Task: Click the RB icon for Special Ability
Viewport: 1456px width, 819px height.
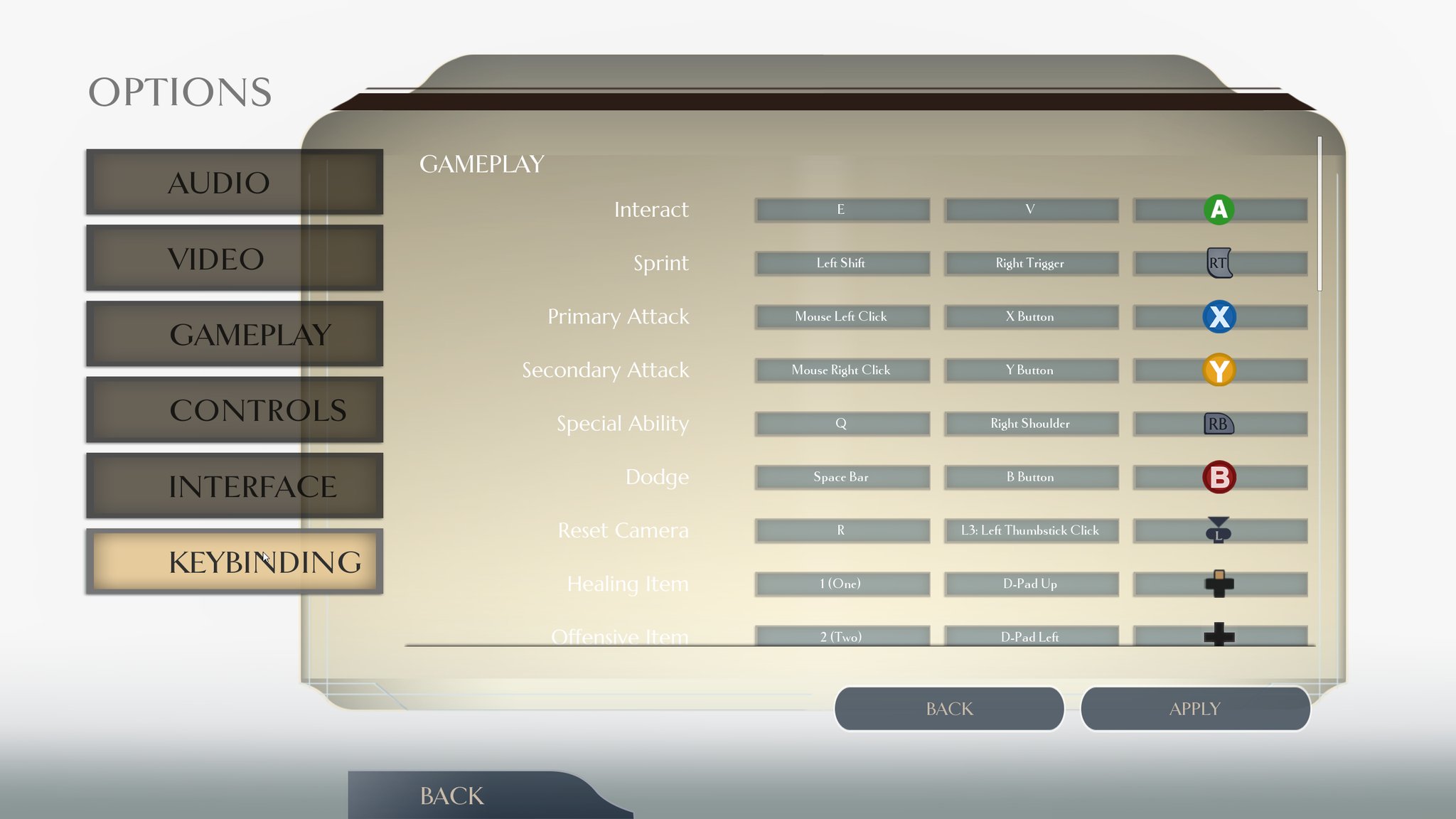Action: [1218, 423]
